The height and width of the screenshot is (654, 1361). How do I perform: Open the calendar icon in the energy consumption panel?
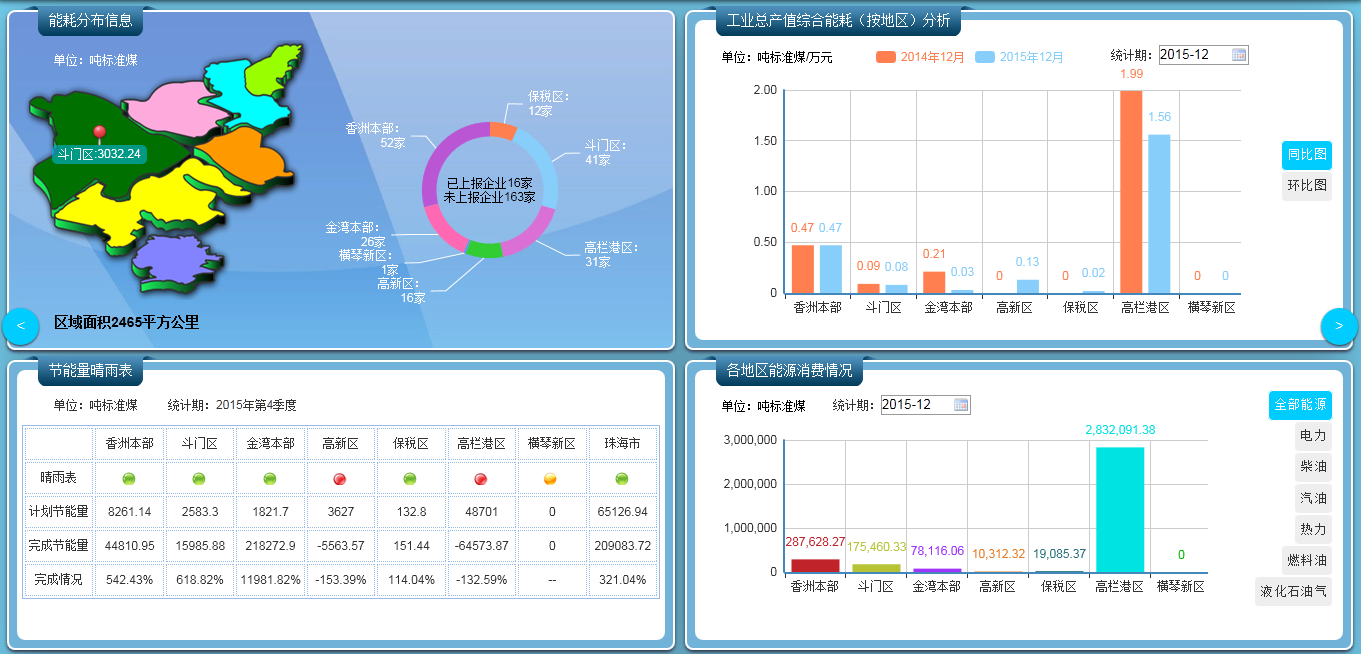pyautogui.click(x=961, y=405)
